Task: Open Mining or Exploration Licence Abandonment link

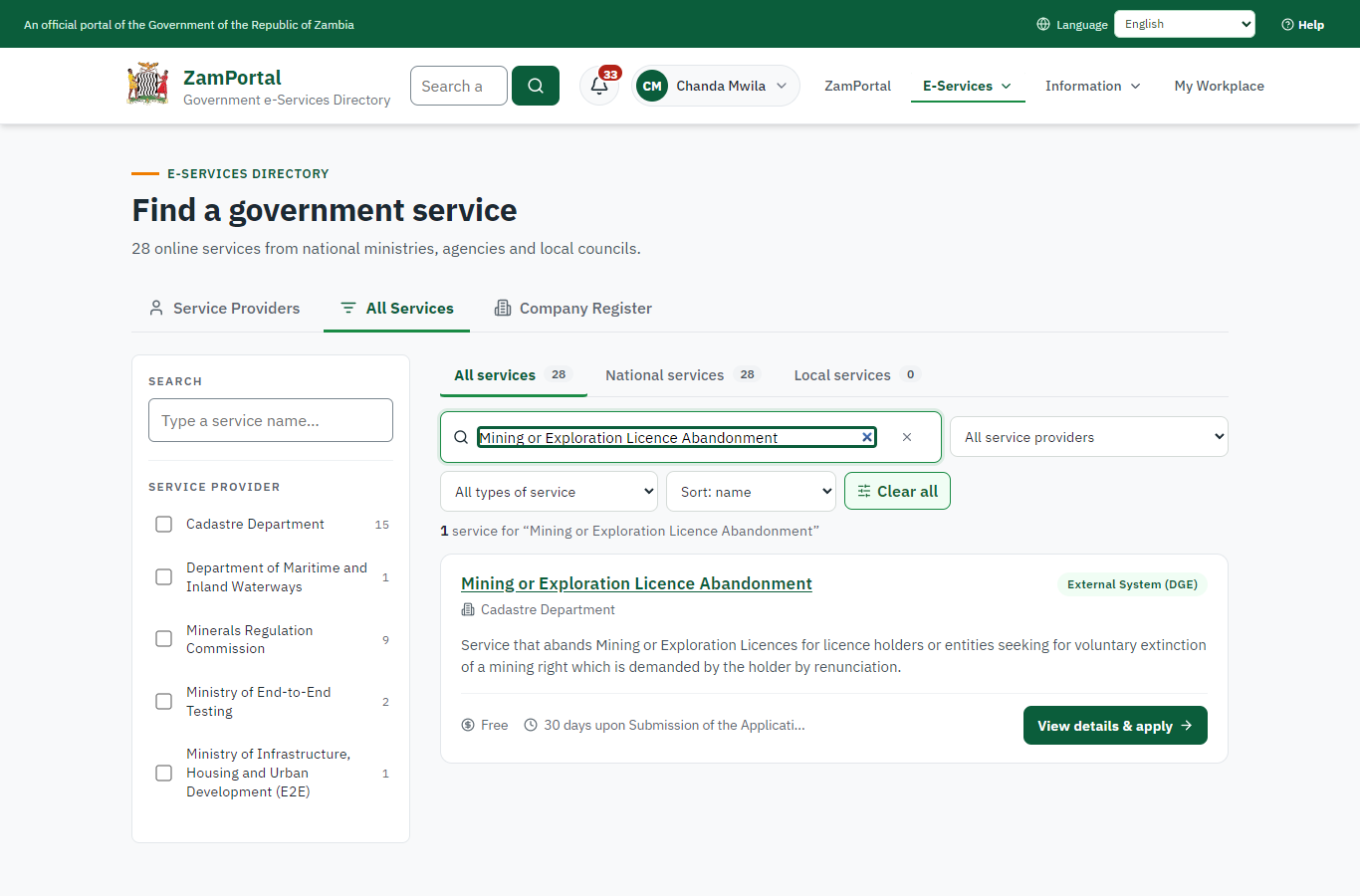Action: point(636,583)
